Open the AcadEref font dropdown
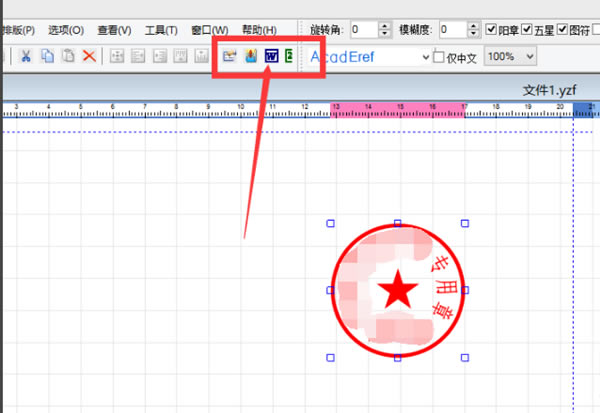The height and width of the screenshot is (413, 600). pyautogui.click(x=426, y=58)
